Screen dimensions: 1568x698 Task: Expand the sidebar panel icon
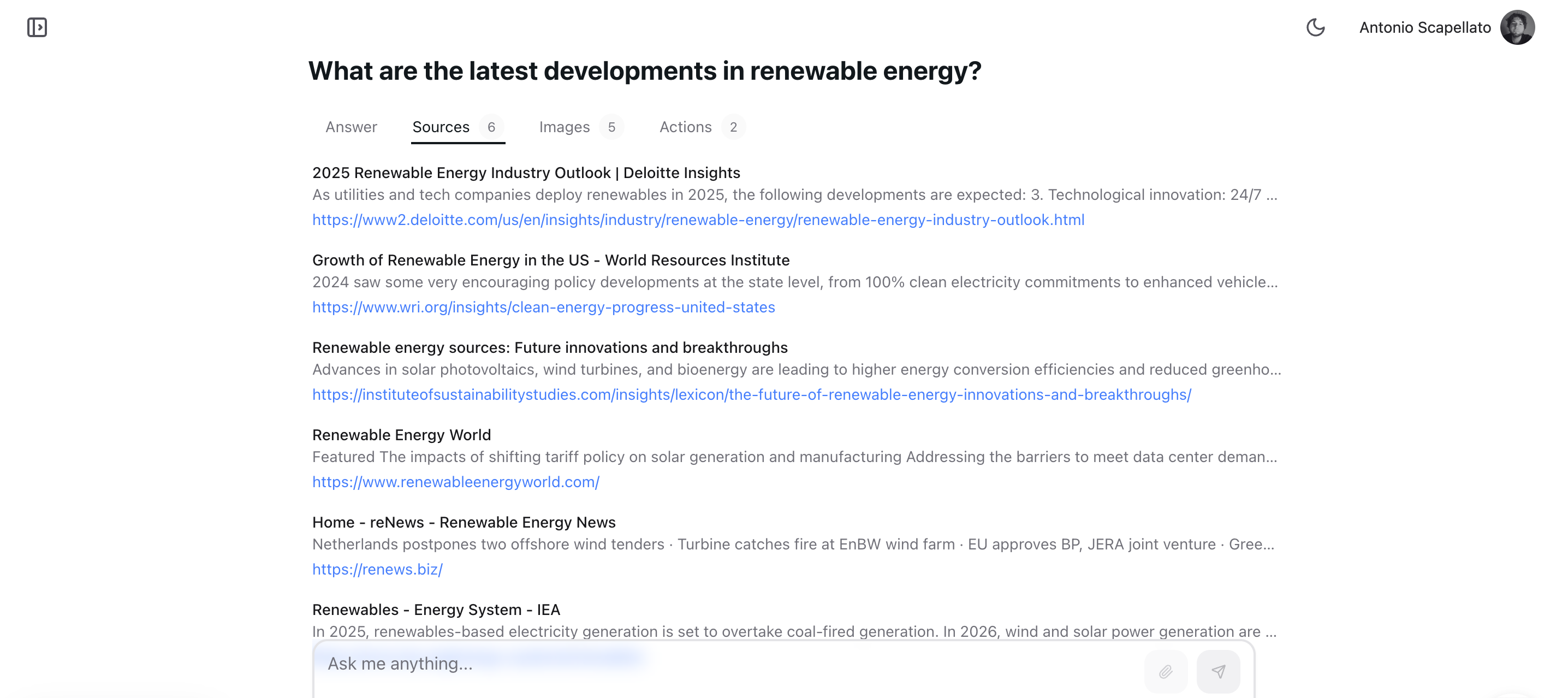[x=37, y=27]
